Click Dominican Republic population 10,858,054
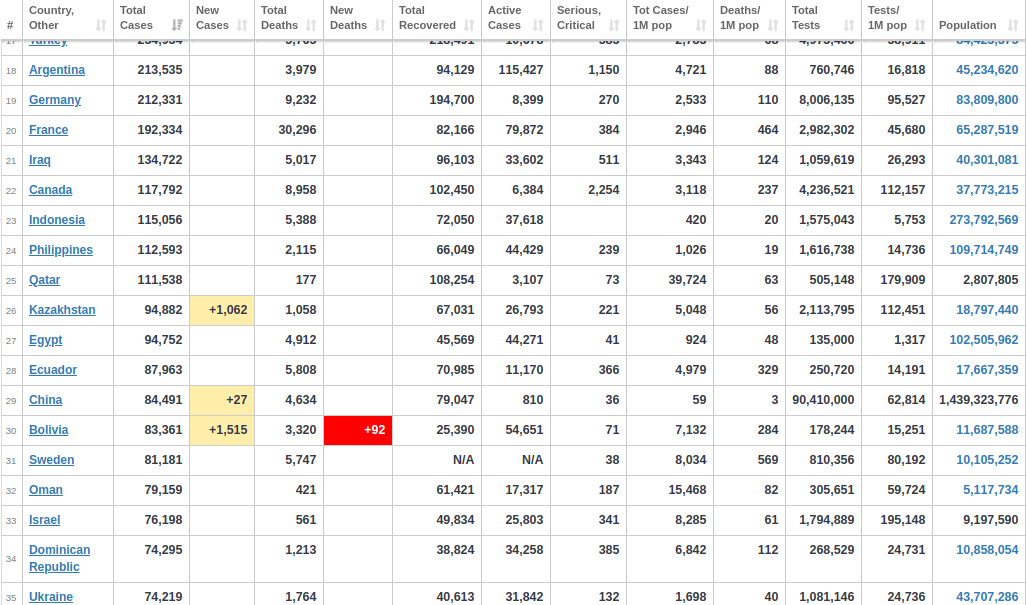 pos(987,551)
